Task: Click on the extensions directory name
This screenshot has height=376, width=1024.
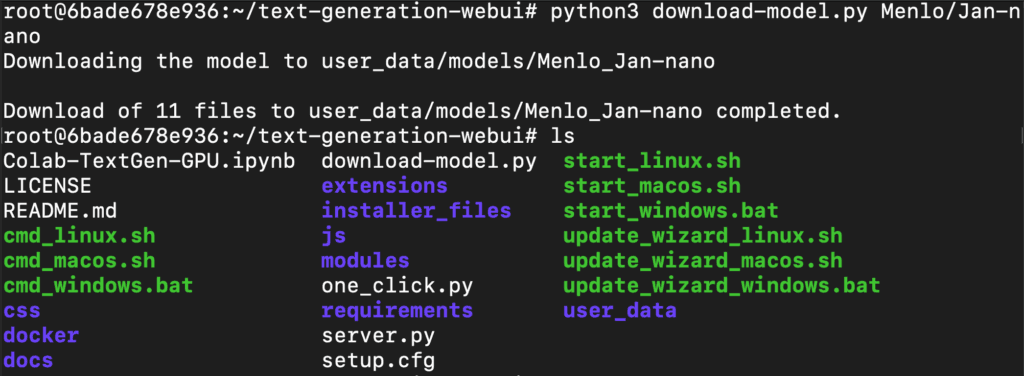Action: pos(385,186)
